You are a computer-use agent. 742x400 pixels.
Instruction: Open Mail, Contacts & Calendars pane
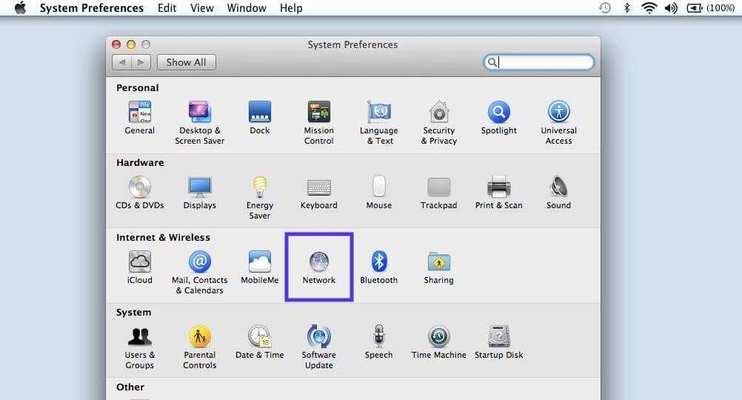[200, 272]
